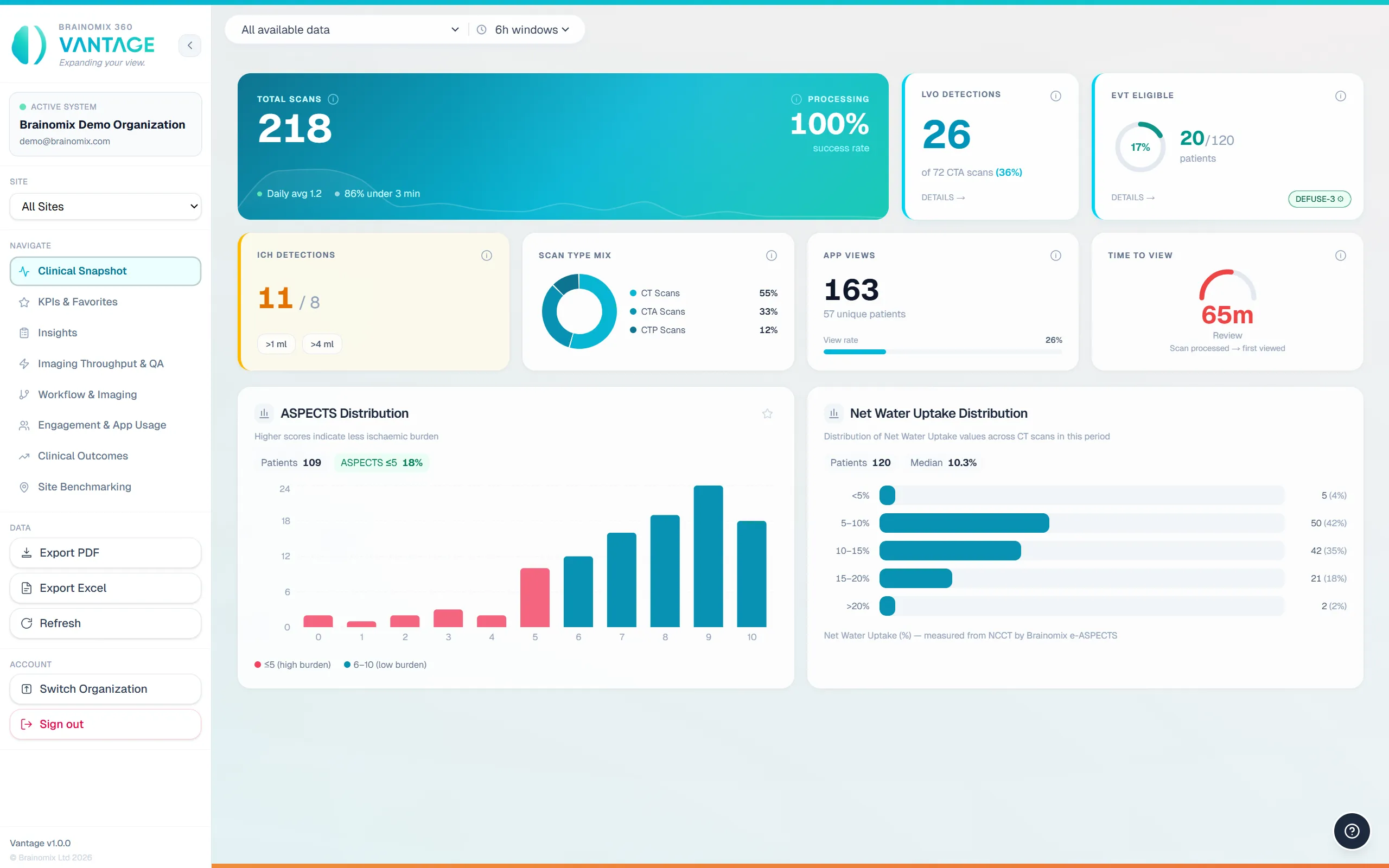Click the Net Water Uptake chart icon

833,413
